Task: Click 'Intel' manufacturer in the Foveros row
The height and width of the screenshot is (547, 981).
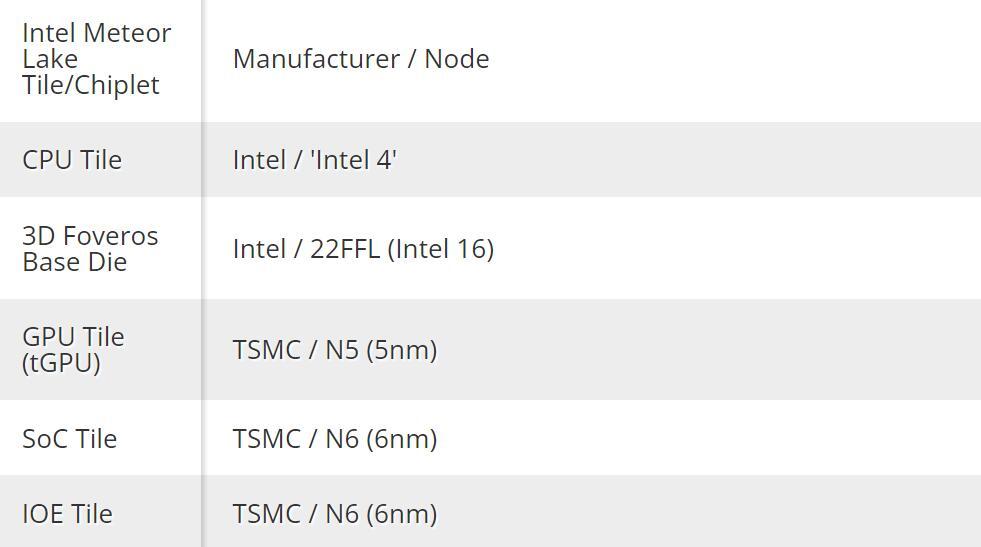Action: [x=259, y=249]
